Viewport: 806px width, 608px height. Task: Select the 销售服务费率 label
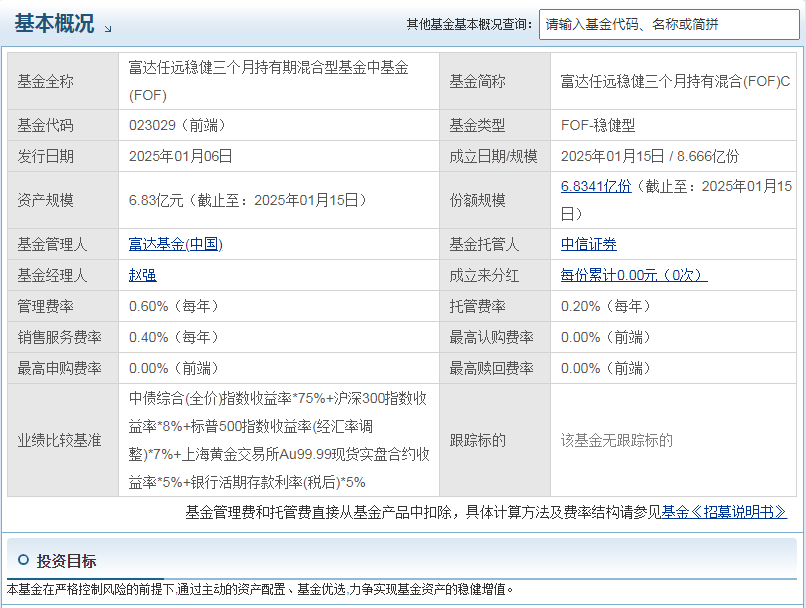point(60,337)
